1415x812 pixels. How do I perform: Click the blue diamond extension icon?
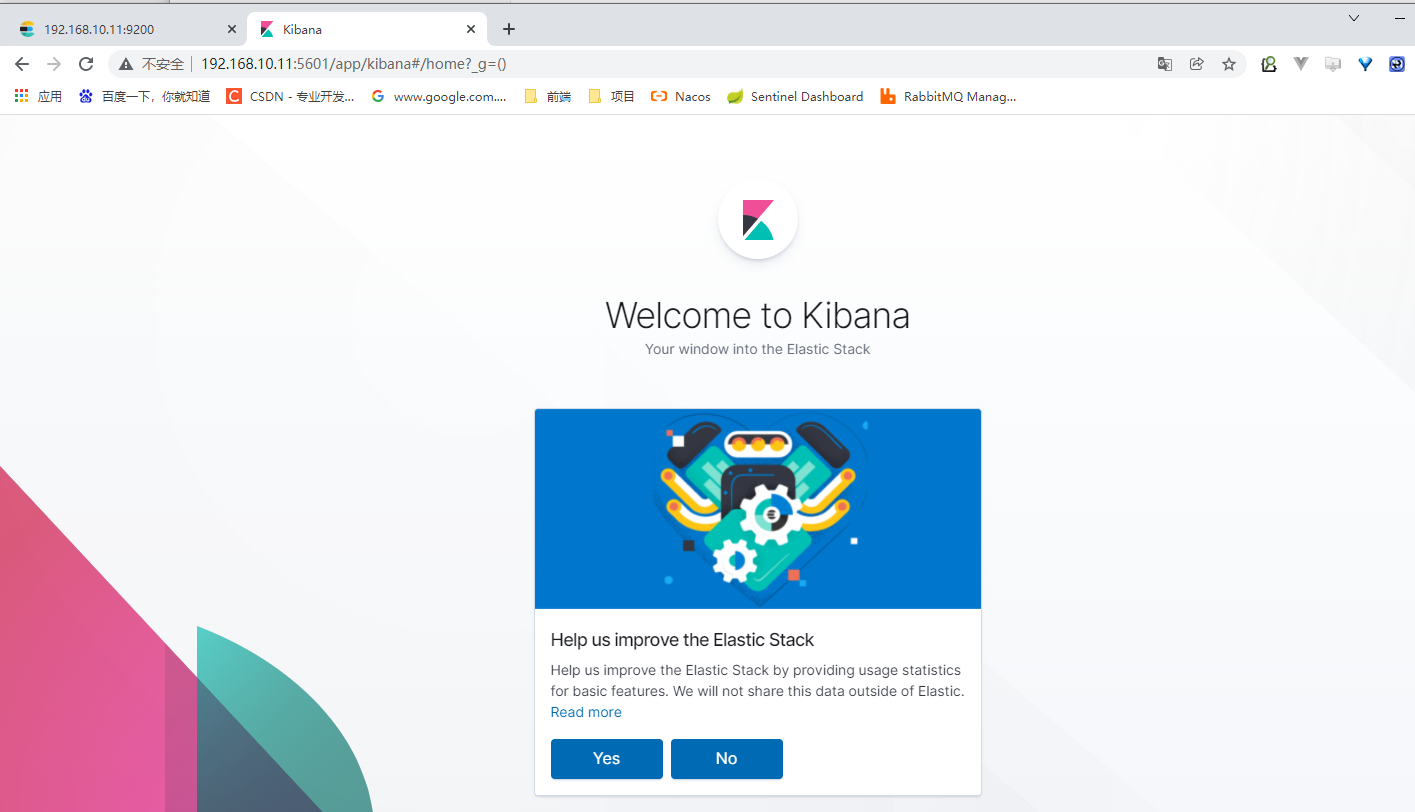coord(1365,64)
